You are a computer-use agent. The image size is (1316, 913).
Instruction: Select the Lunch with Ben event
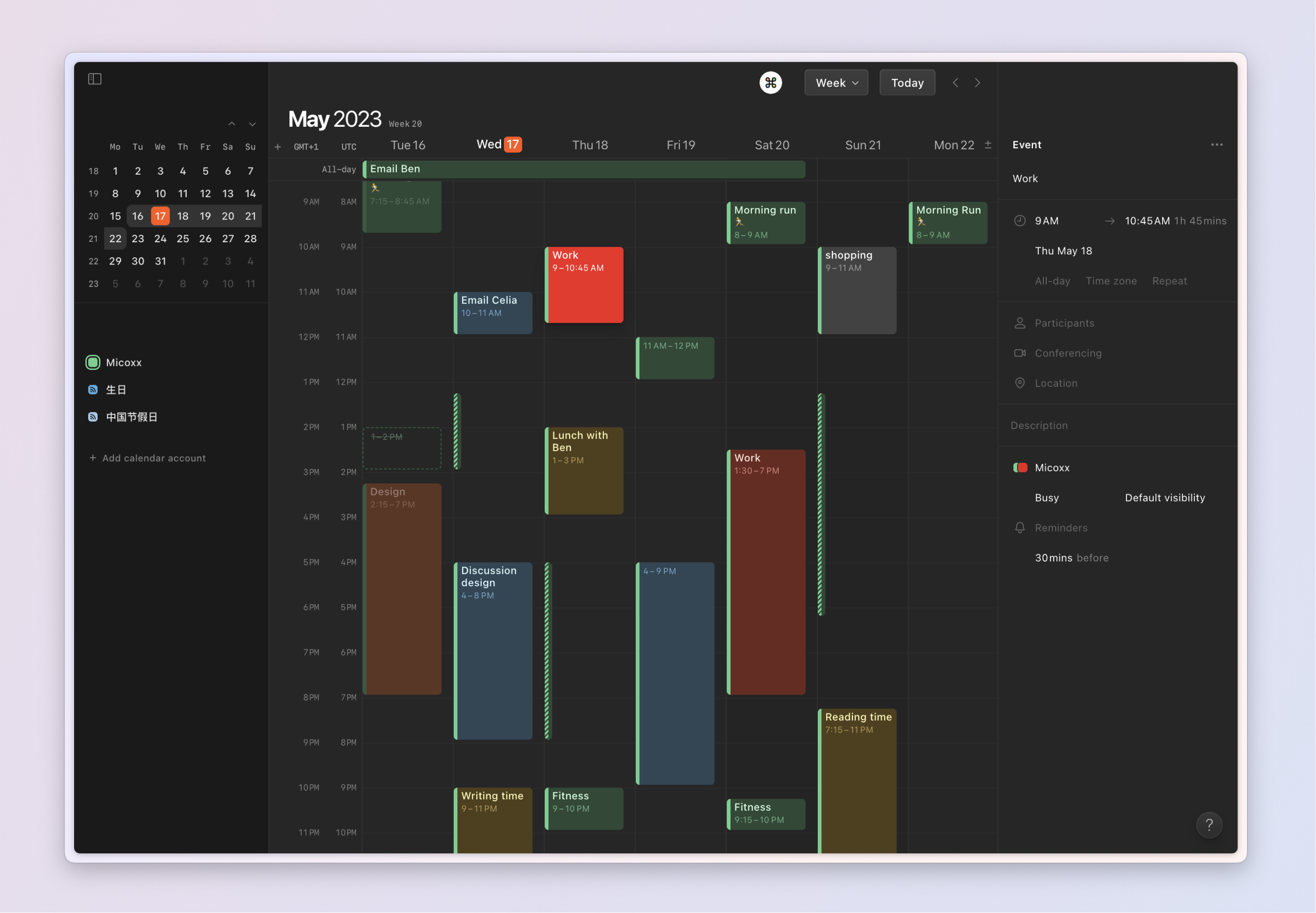pyautogui.click(x=584, y=470)
